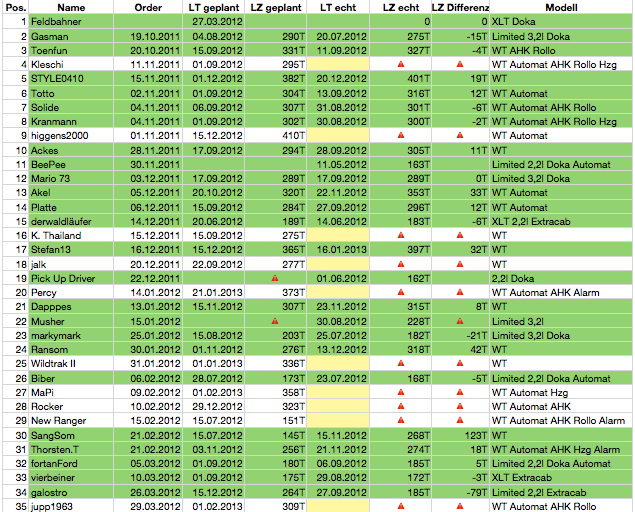Click red warning triangle in Kleschi LZ Differenz

[x=460, y=64]
